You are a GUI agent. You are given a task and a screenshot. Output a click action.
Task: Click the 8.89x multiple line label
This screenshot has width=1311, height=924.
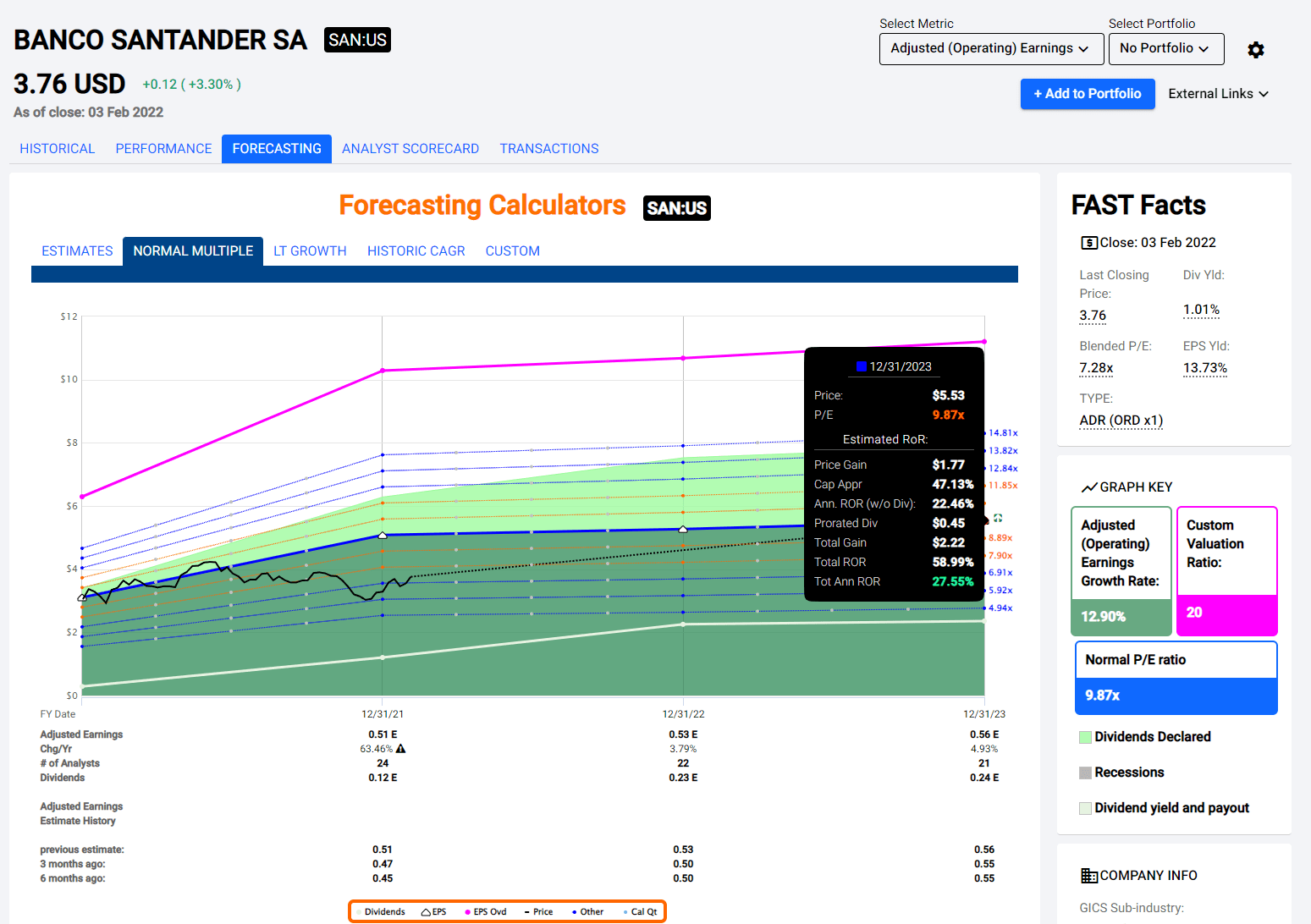[1000, 538]
